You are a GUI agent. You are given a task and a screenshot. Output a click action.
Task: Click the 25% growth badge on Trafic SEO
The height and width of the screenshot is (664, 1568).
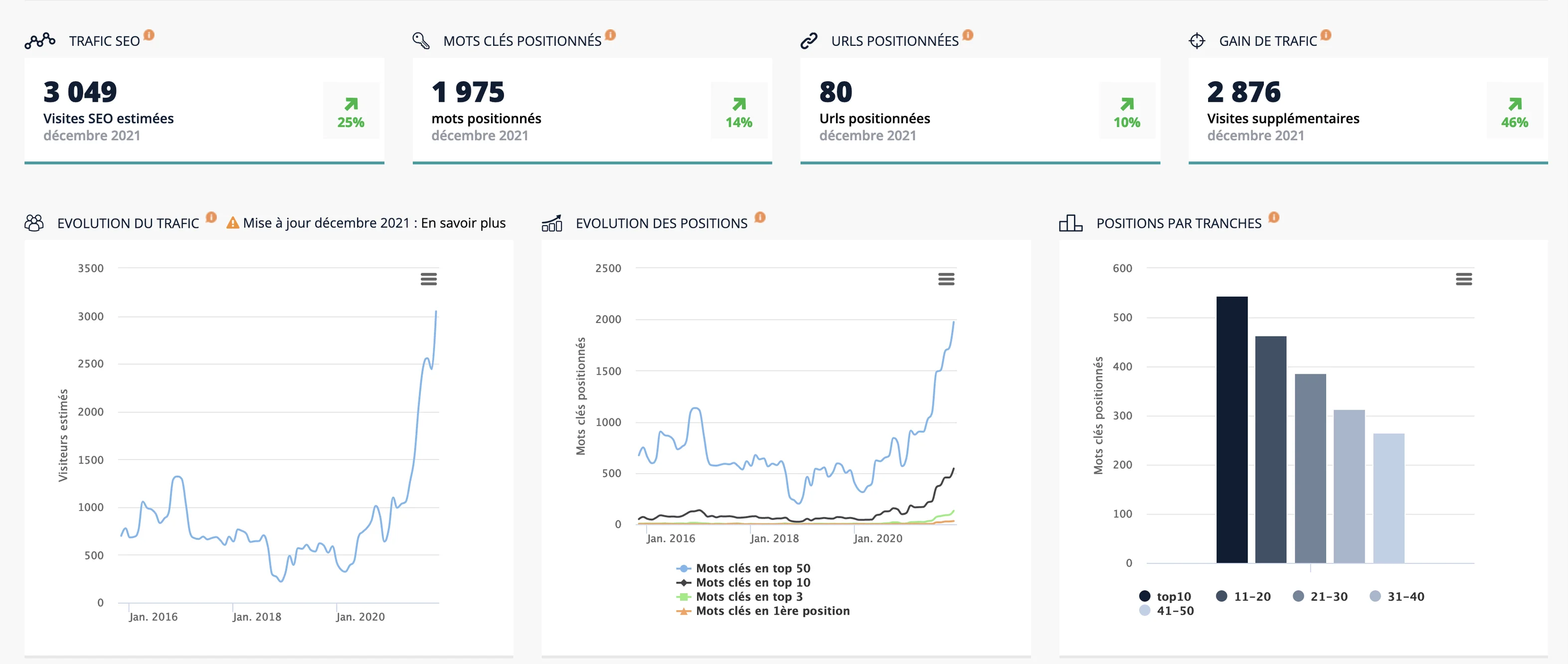[351, 111]
